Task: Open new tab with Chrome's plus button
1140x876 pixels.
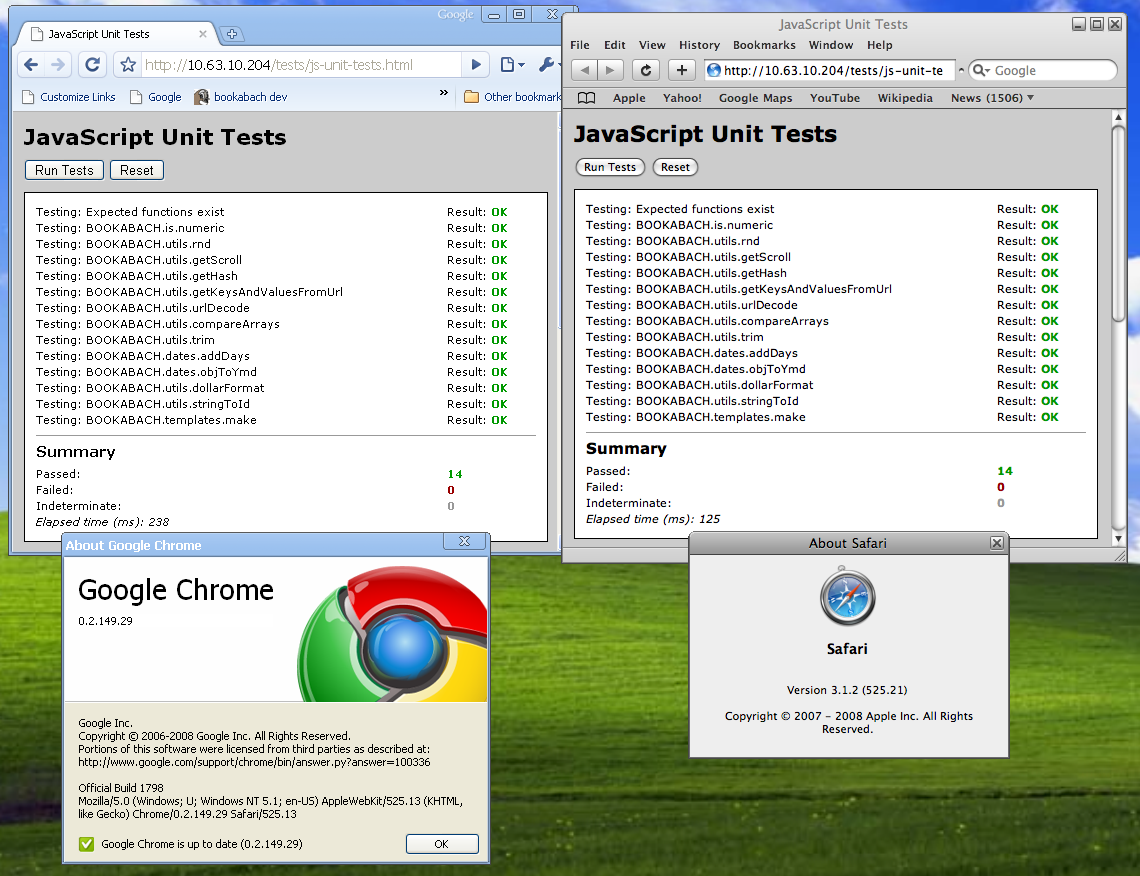Action: (231, 33)
